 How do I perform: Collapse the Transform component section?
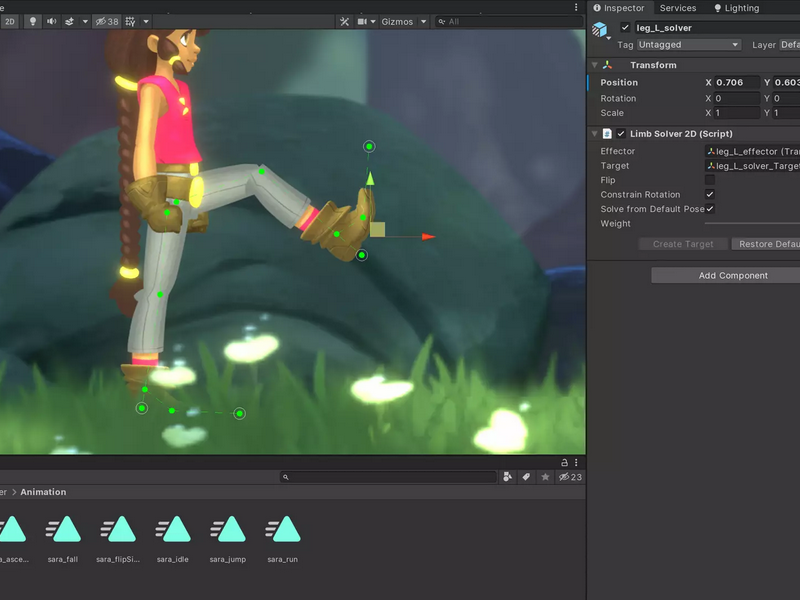coord(594,65)
